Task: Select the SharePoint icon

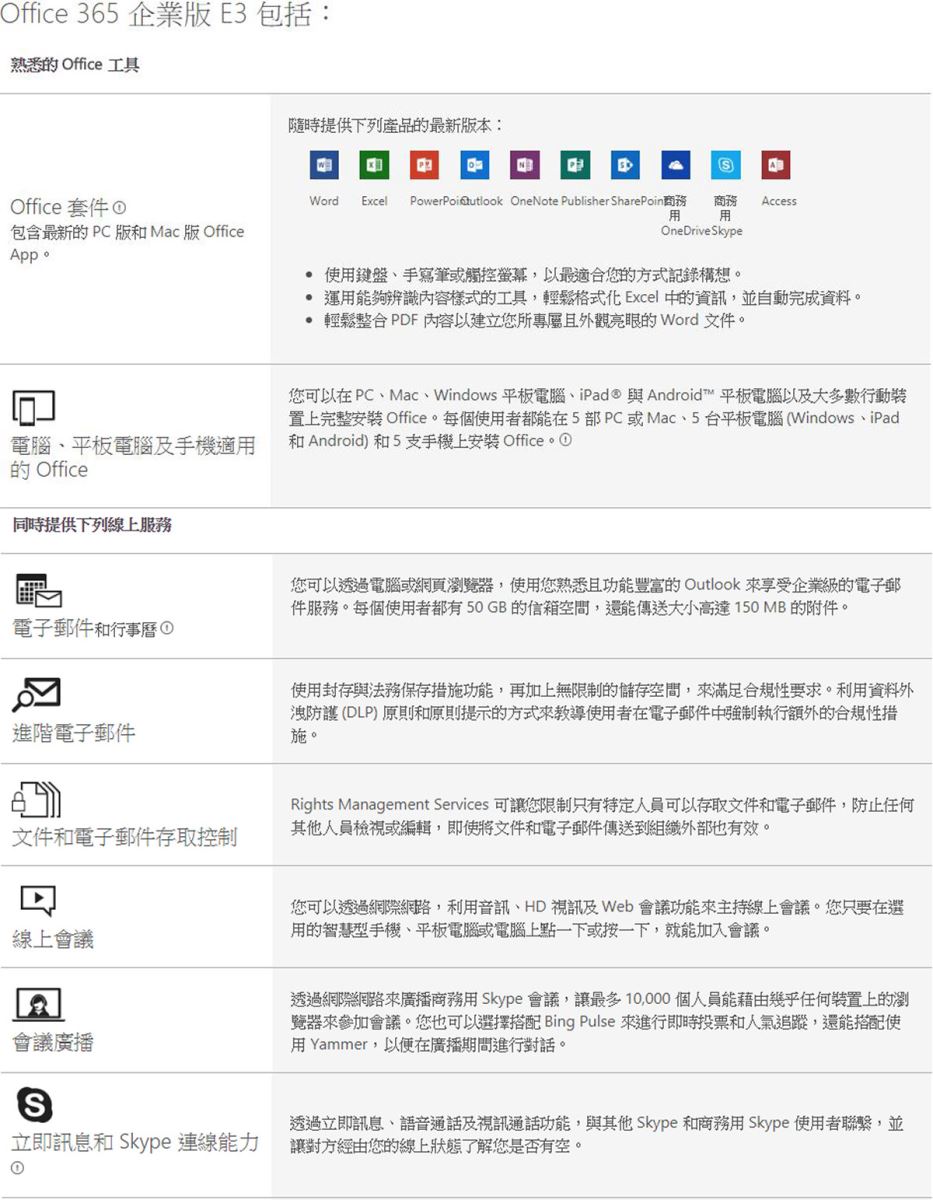Action: (625, 165)
